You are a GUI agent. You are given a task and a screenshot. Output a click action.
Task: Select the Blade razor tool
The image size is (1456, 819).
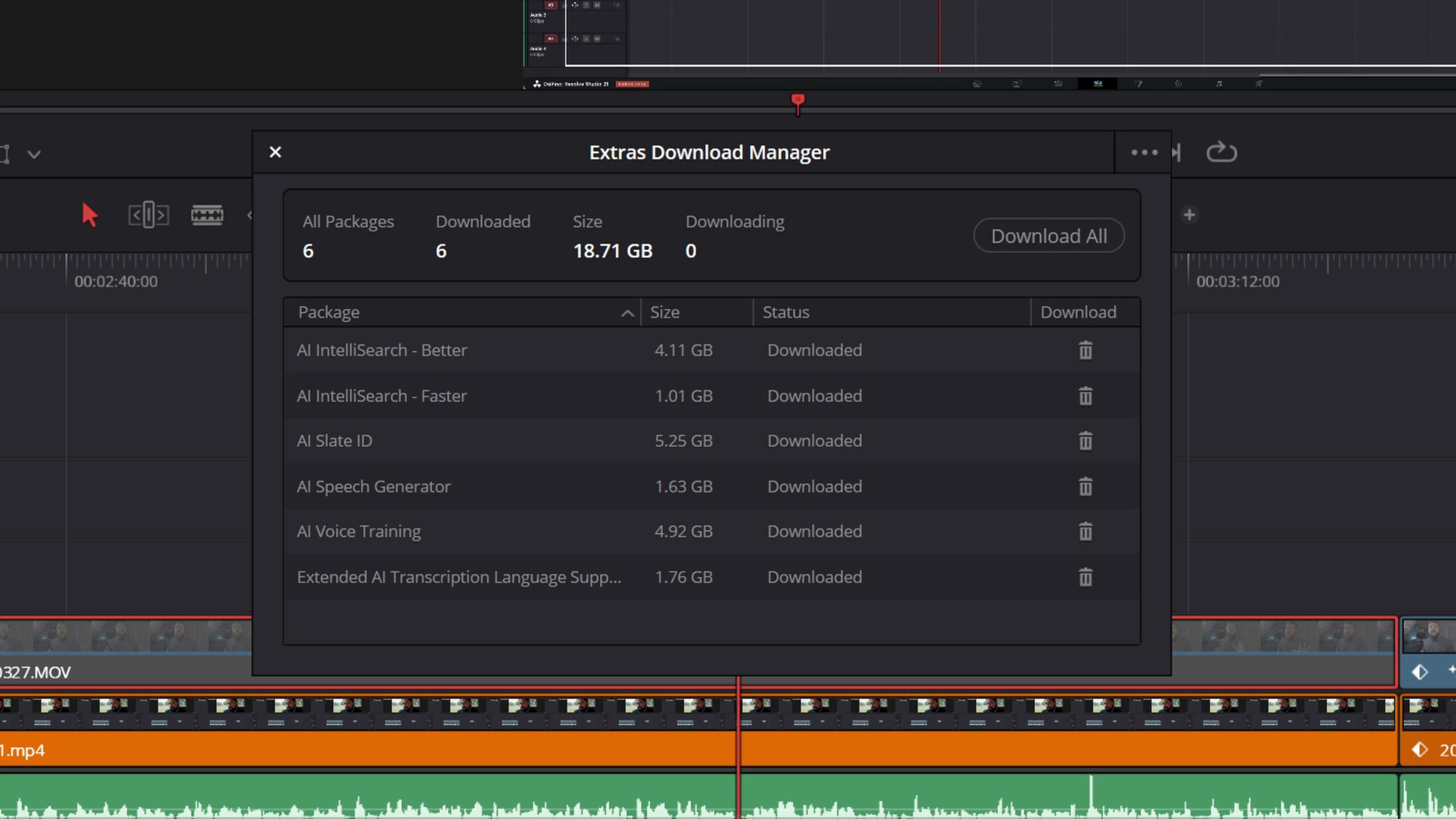click(207, 215)
